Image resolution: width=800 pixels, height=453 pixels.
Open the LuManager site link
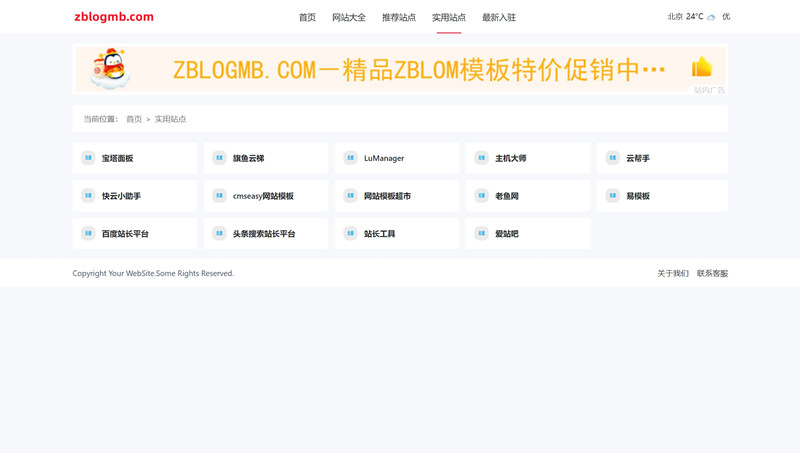384,158
